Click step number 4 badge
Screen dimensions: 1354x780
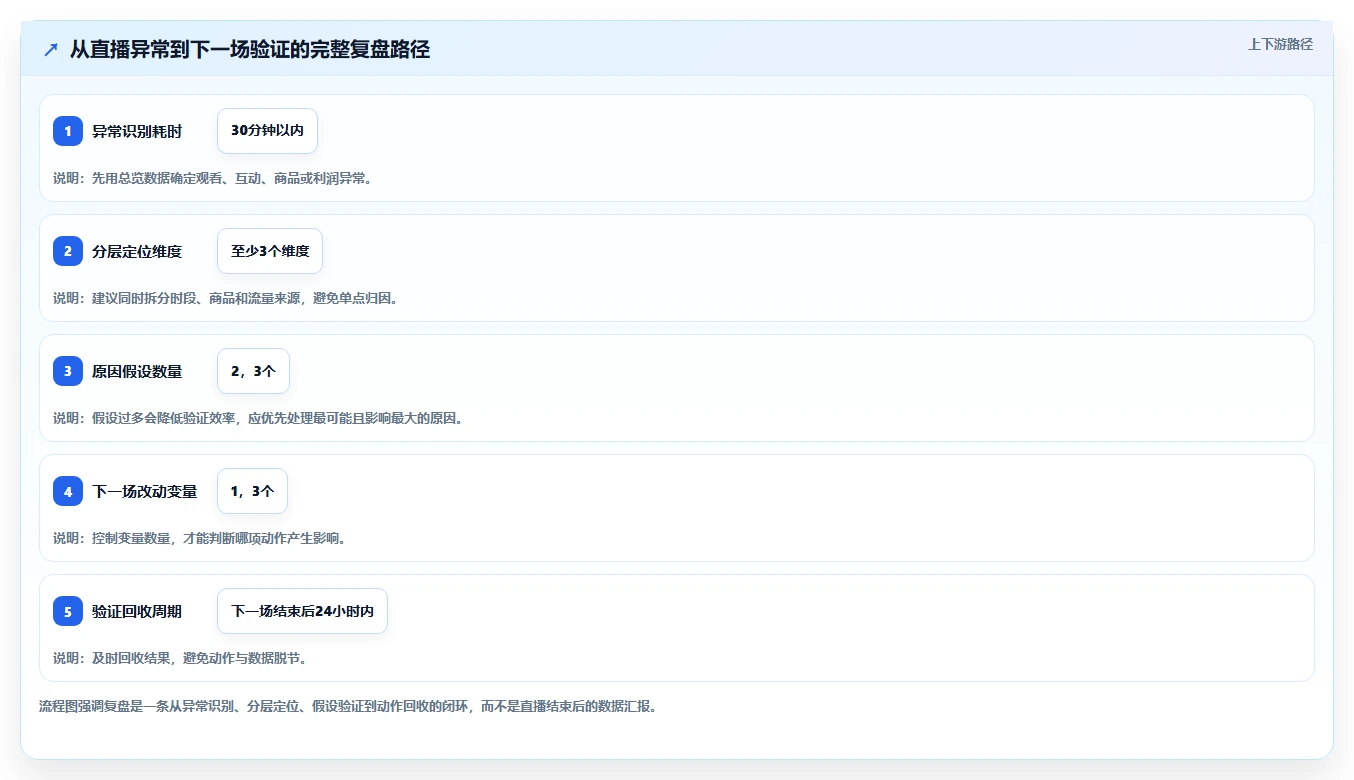coord(68,491)
